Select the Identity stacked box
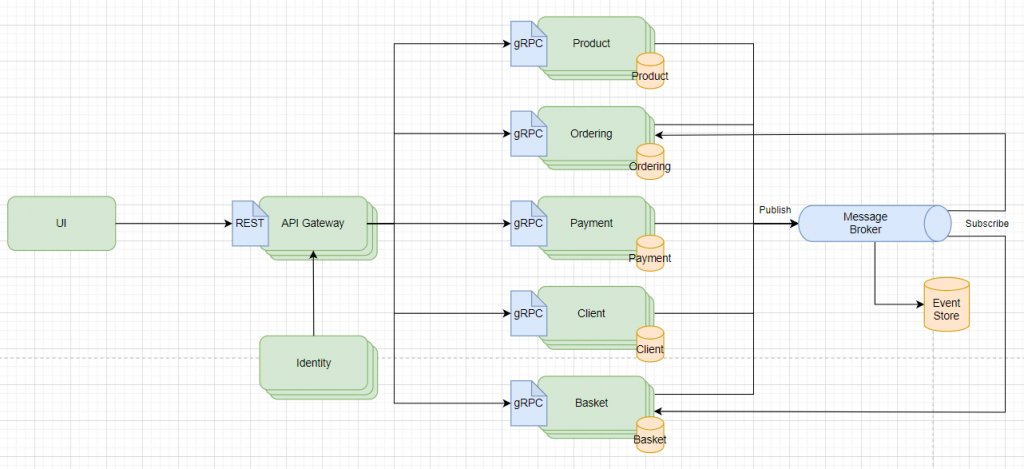Screen dimensions: 1024x469 [318, 367]
